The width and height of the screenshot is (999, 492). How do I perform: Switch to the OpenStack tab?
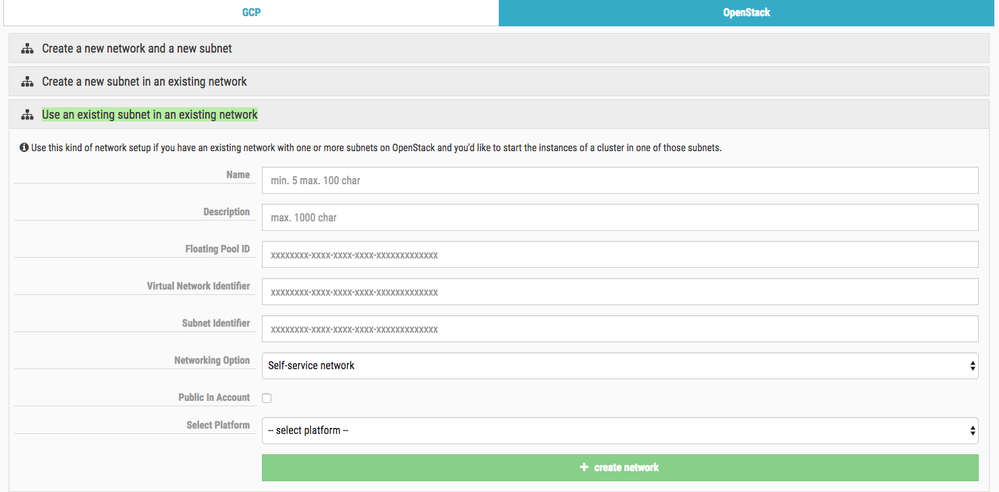747,13
